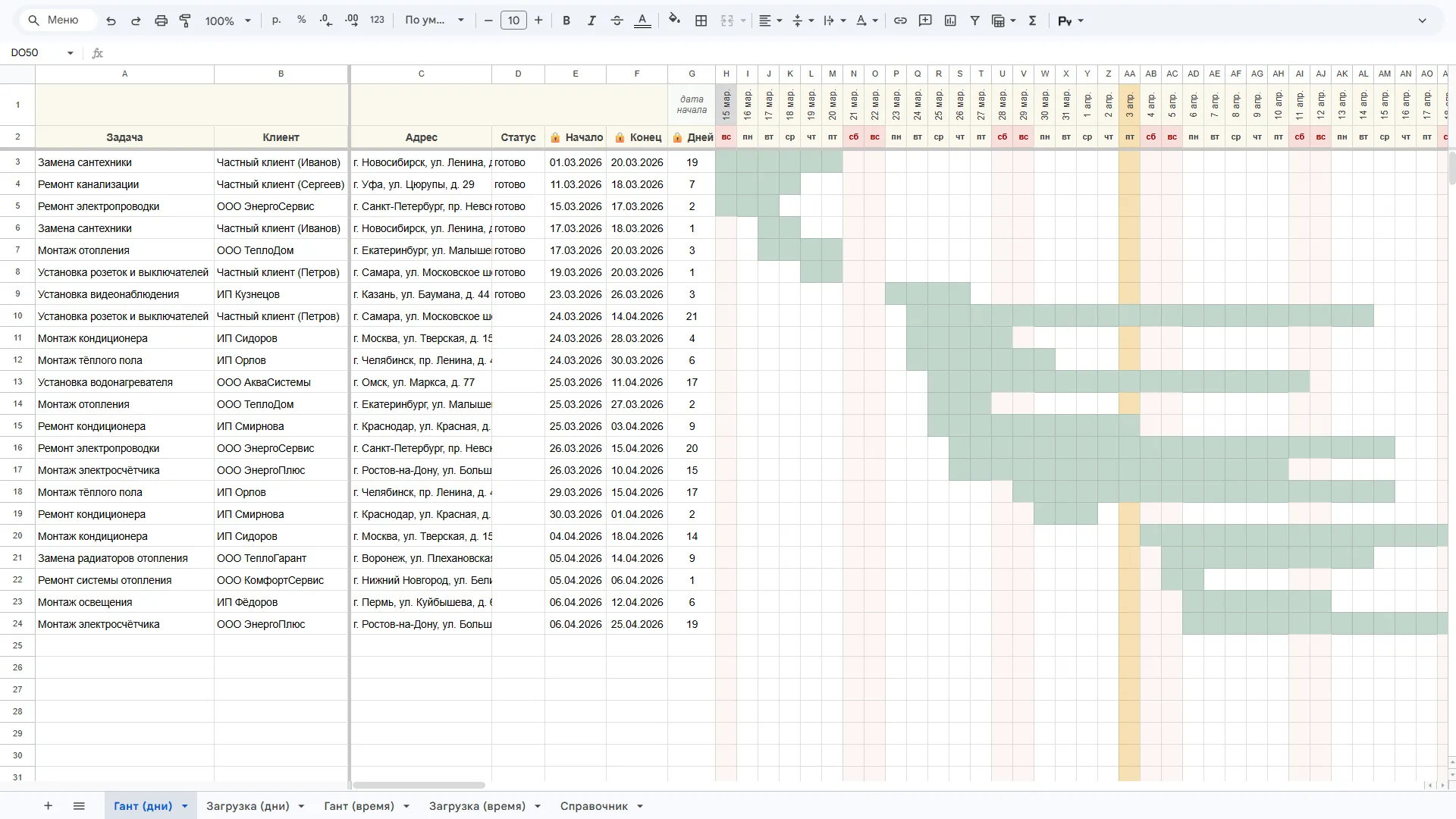The width and height of the screenshot is (1456, 819).
Task: Decrease decimal places icon
Action: tap(326, 20)
